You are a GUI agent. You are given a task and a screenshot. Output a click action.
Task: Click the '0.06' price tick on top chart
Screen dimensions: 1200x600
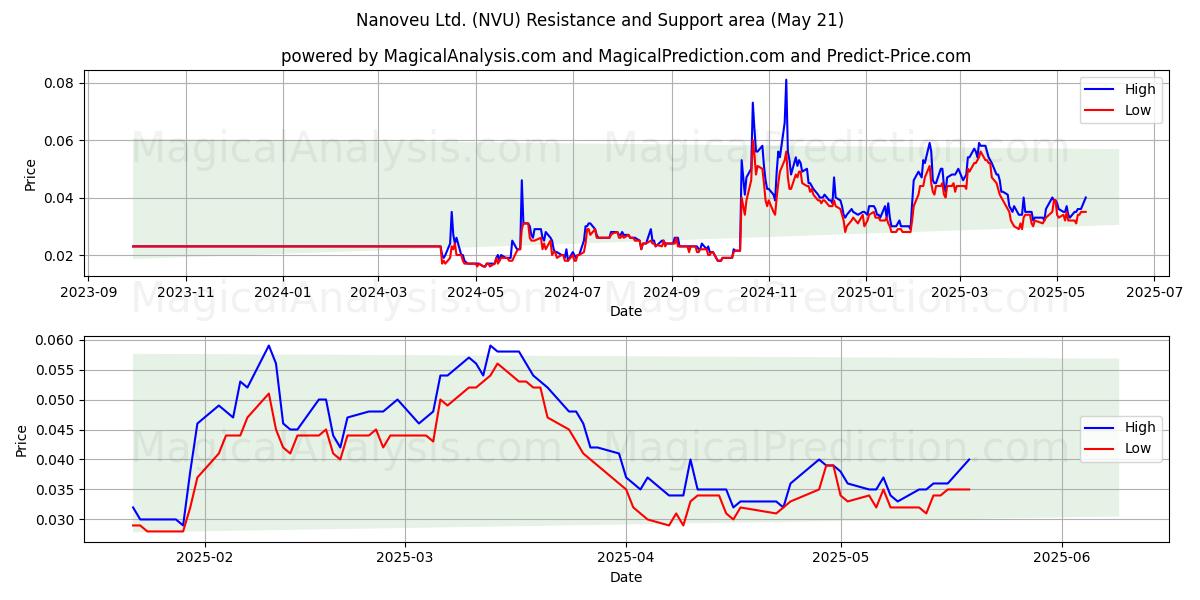click(x=61, y=141)
